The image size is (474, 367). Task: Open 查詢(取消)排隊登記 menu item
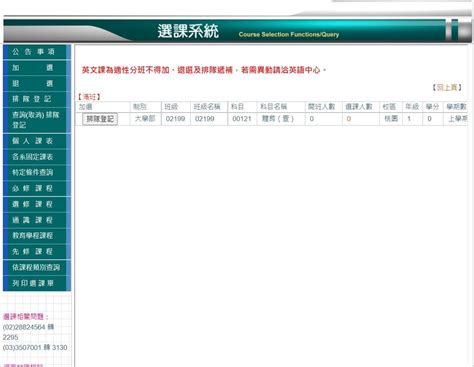click(37, 120)
